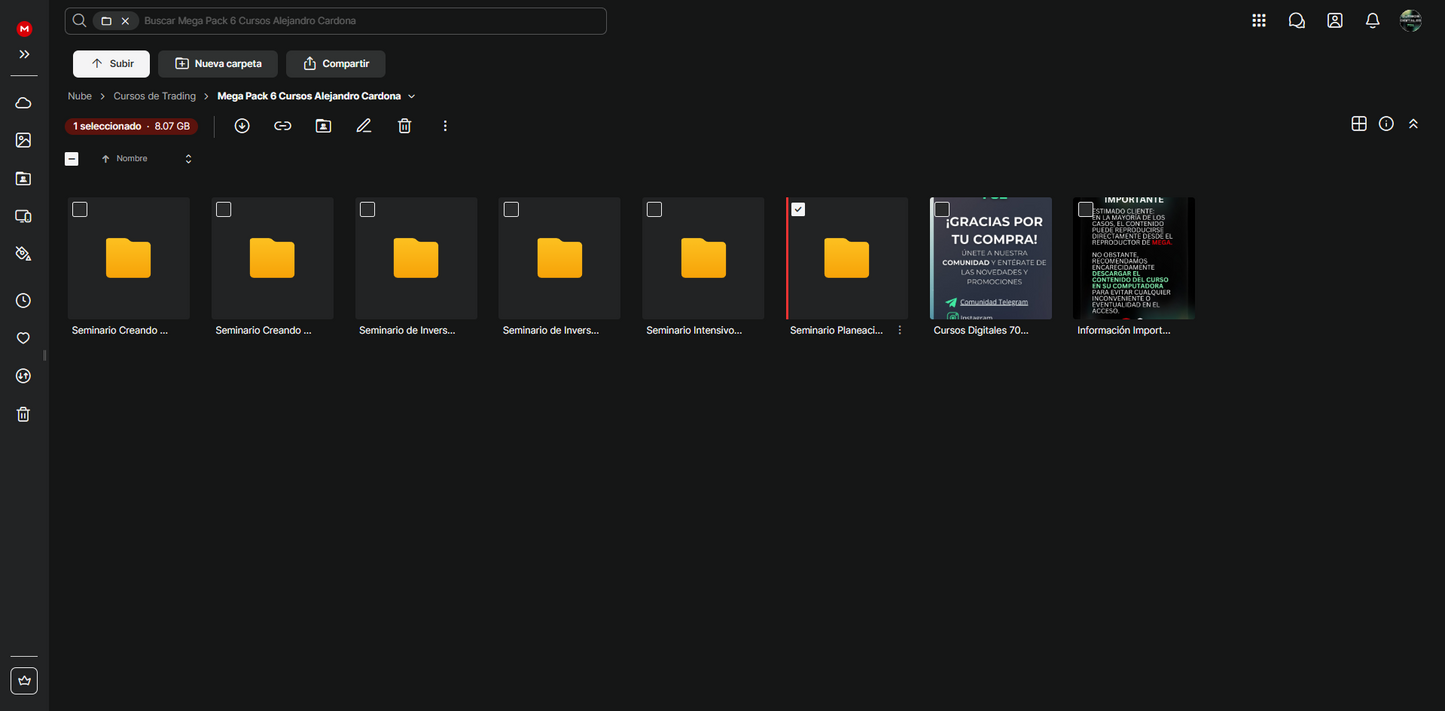Open the info panel icon

coord(1386,124)
